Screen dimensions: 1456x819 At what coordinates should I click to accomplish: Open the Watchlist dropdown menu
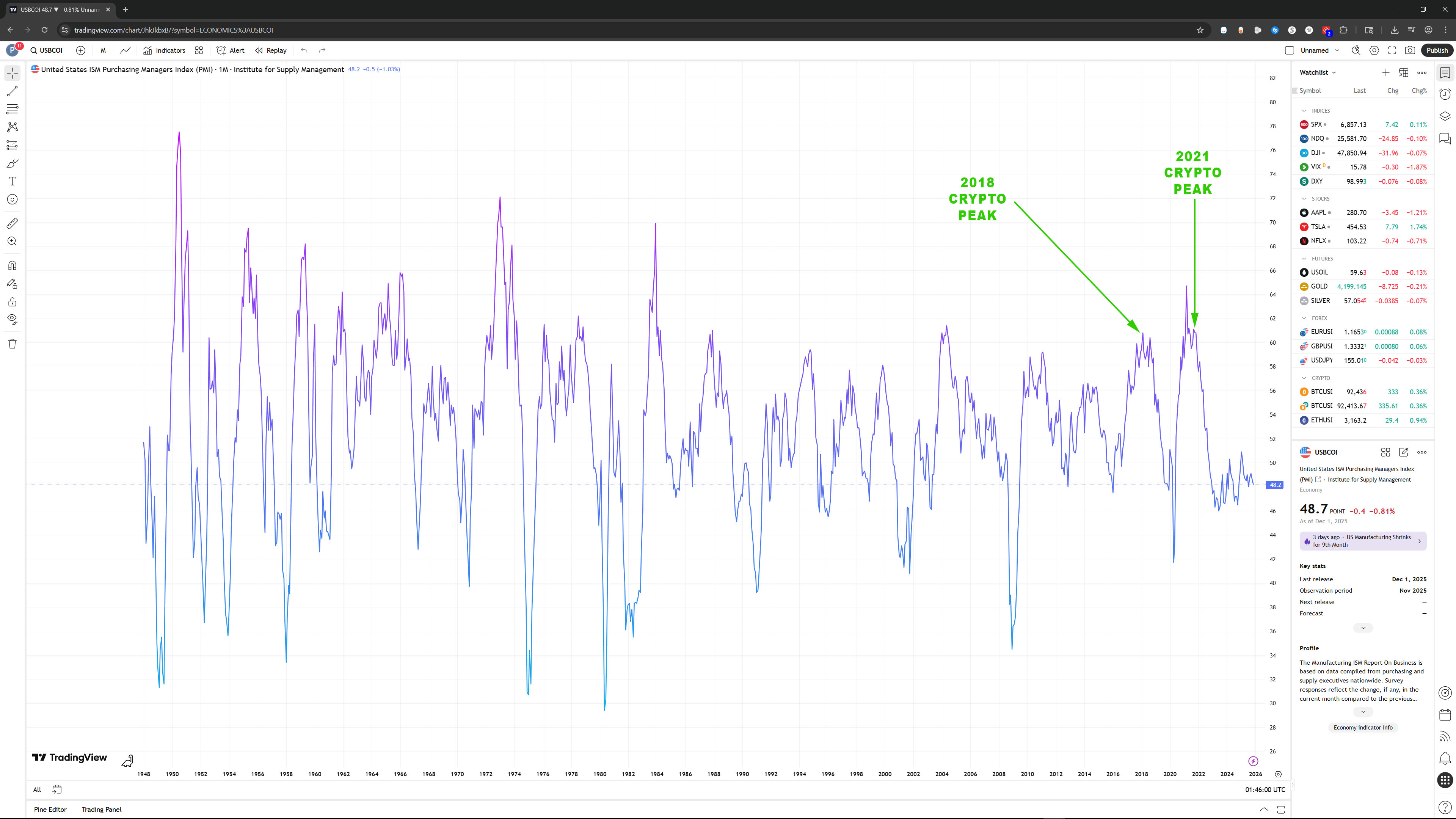point(1318,72)
